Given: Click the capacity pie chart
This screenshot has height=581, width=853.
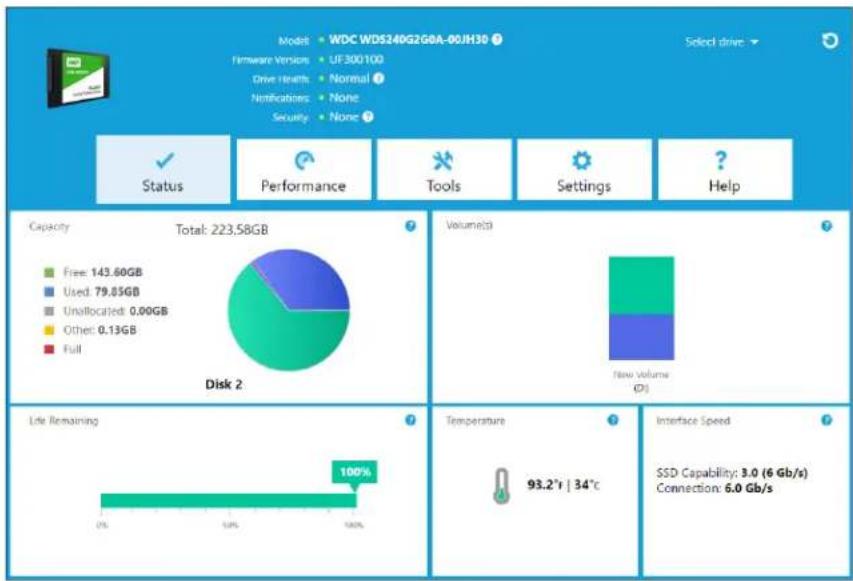Looking at the screenshot, I should [288, 310].
